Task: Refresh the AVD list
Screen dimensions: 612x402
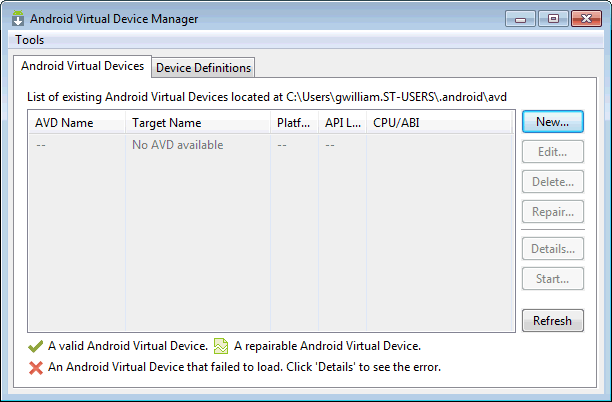Action: click(x=553, y=321)
